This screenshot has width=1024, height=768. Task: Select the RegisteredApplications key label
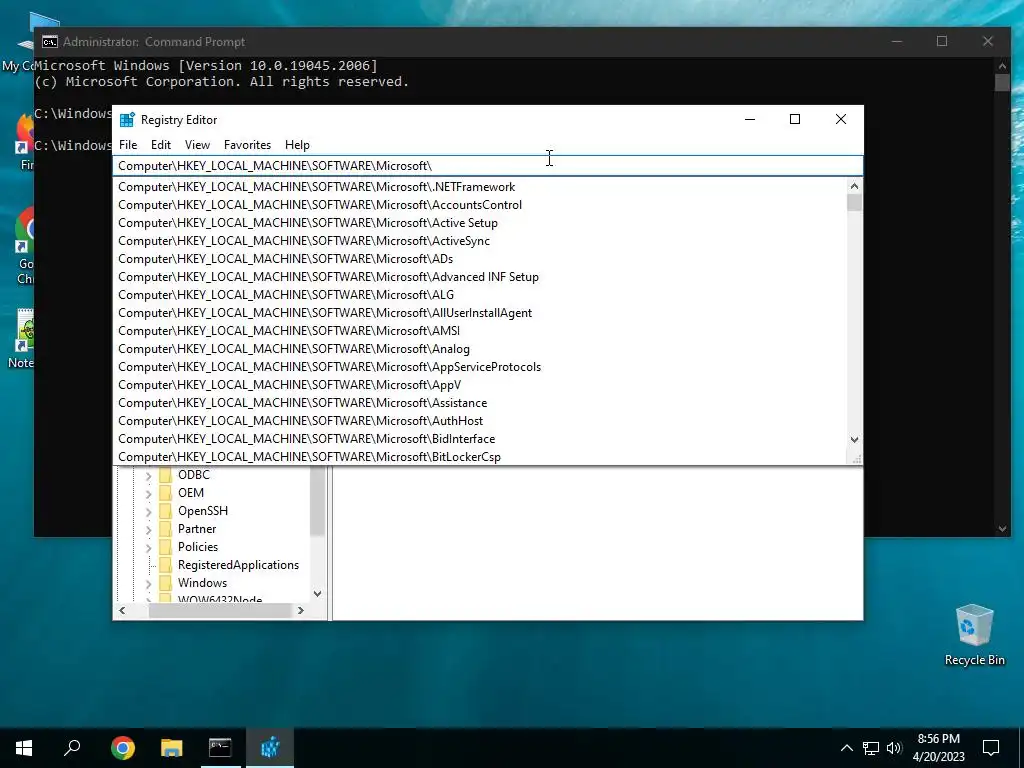click(238, 565)
